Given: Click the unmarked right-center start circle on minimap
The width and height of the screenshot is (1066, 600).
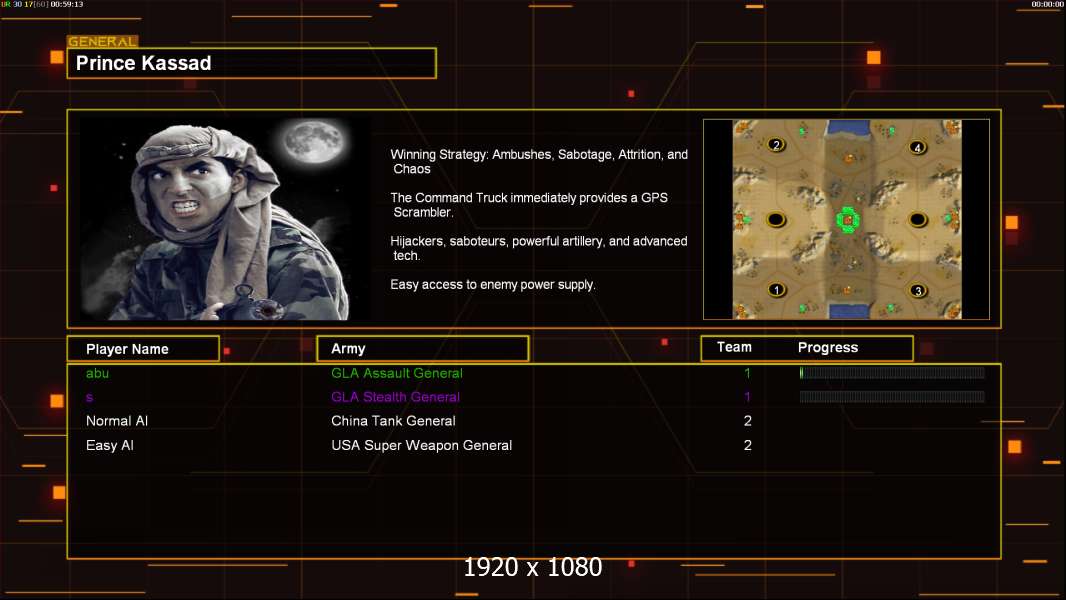Looking at the screenshot, I should (x=918, y=219).
